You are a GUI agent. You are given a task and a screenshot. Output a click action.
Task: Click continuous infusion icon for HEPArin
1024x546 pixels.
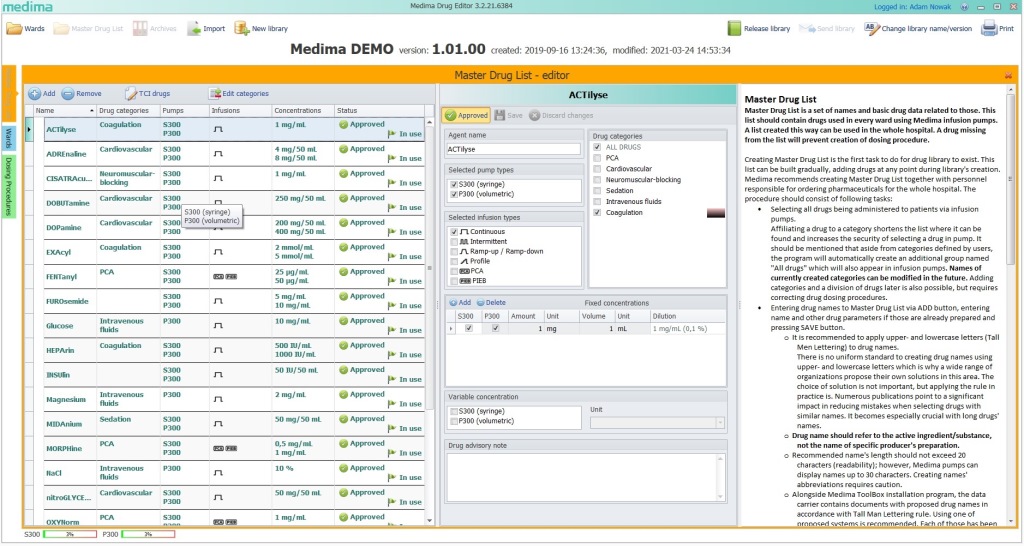pyautogui.click(x=218, y=350)
